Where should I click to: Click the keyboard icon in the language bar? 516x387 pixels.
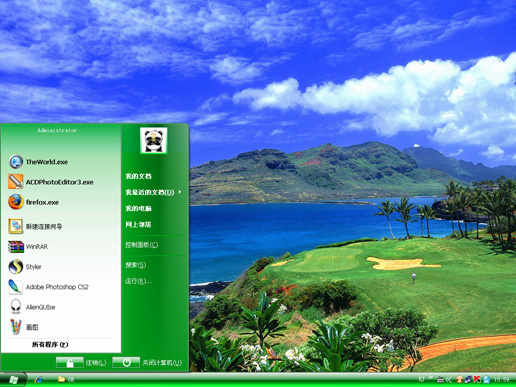(440, 379)
